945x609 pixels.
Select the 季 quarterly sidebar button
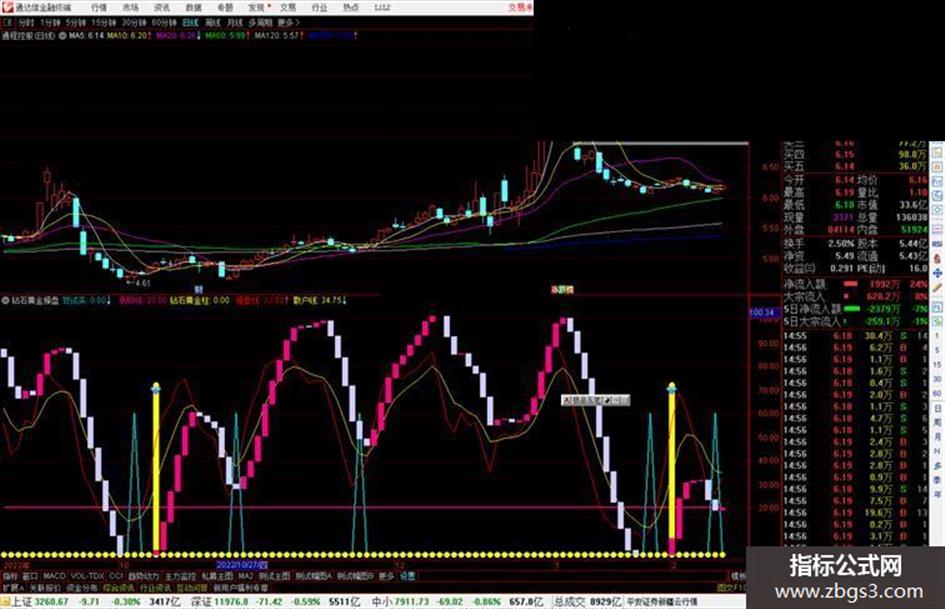[937, 480]
